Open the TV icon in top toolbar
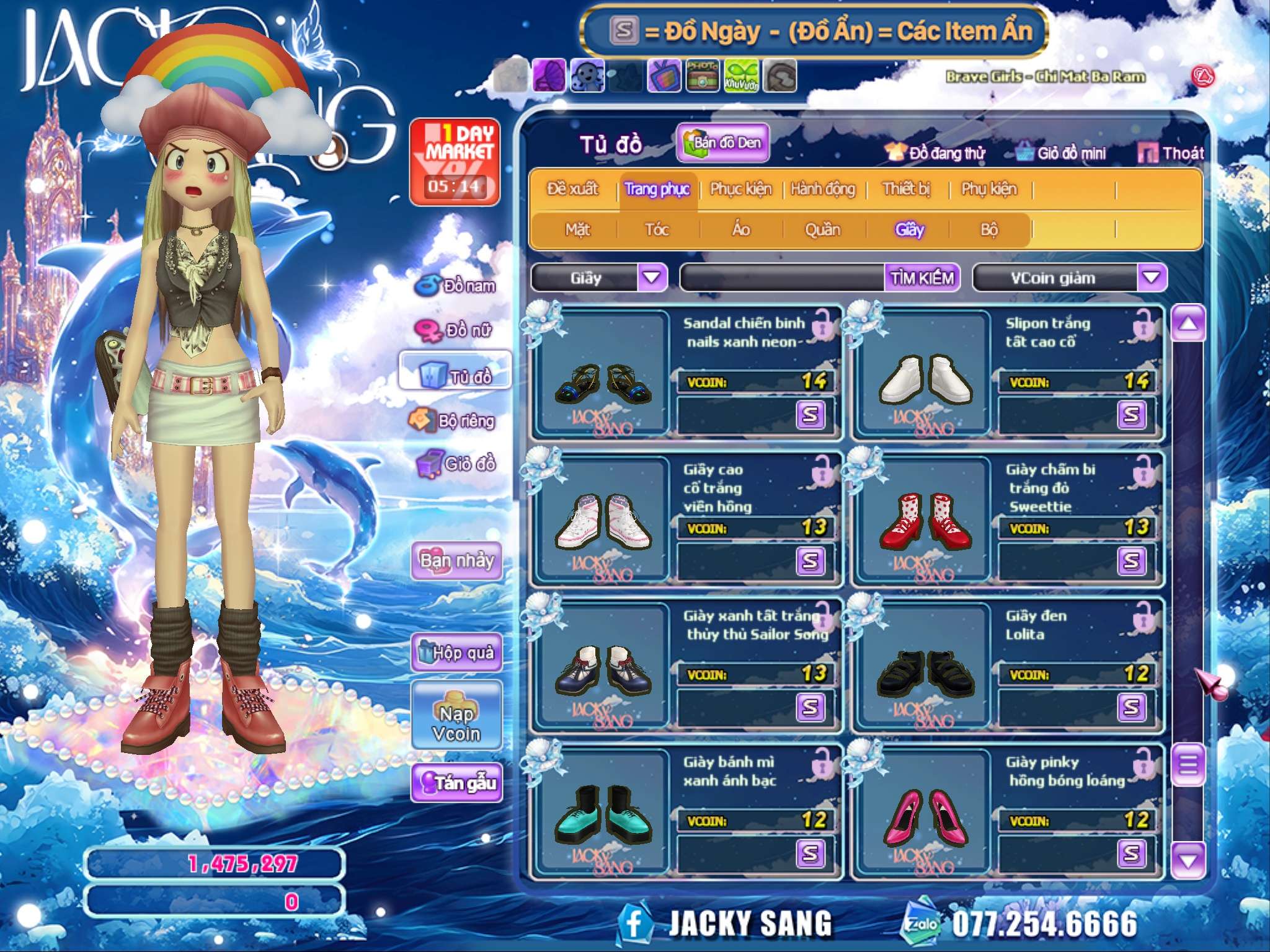The height and width of the screenshot is (952, 1270). 664,76
